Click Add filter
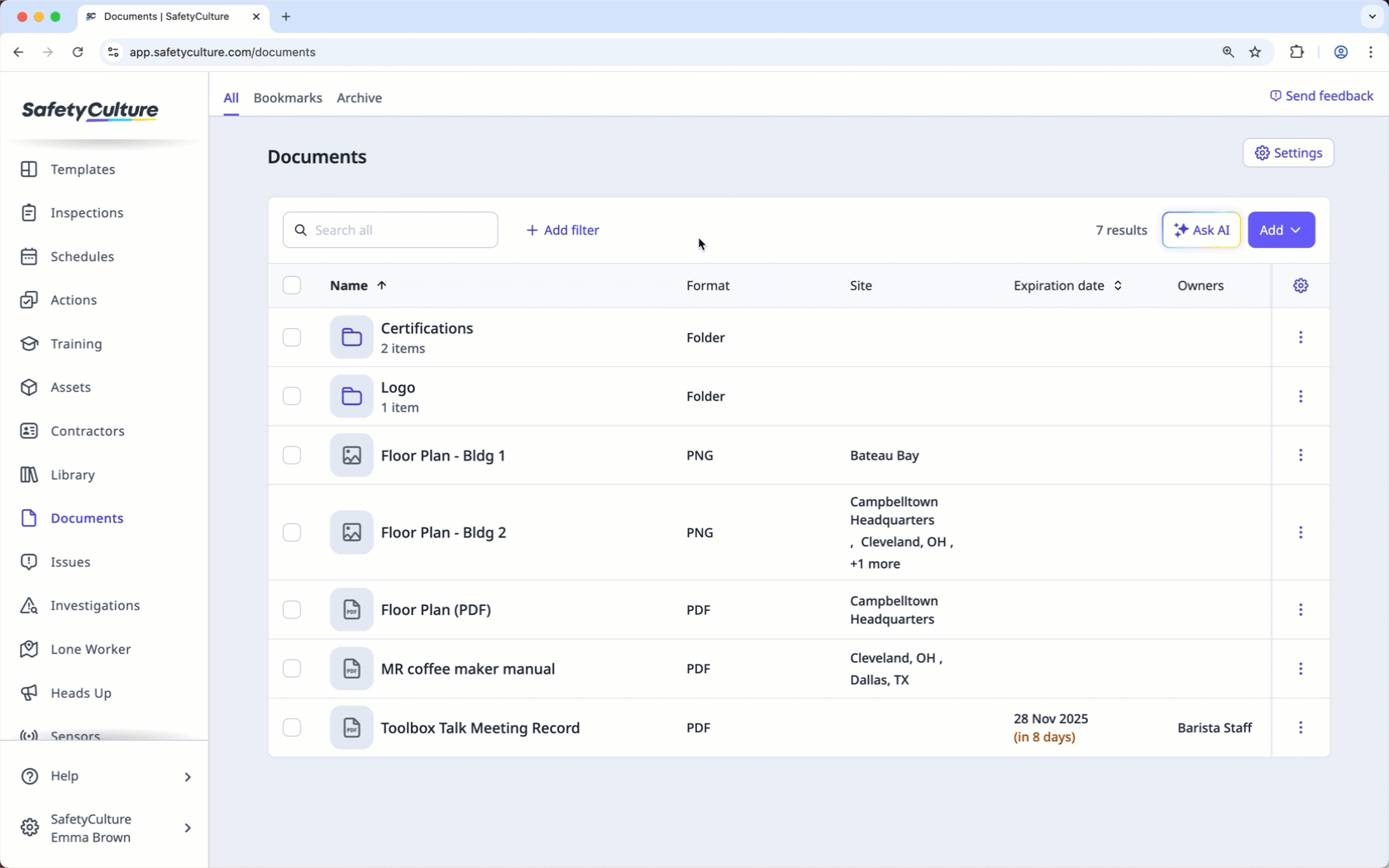The image size is (1389, 868). coord(562,231)
